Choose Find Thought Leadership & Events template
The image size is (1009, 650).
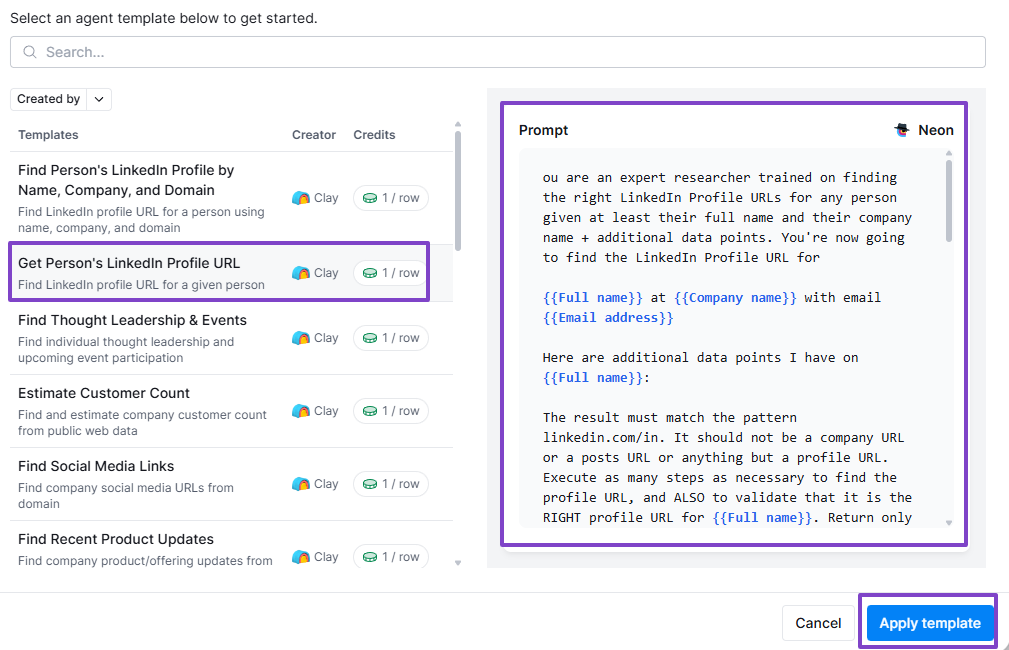pyautogui.click(x=231, y=338)
